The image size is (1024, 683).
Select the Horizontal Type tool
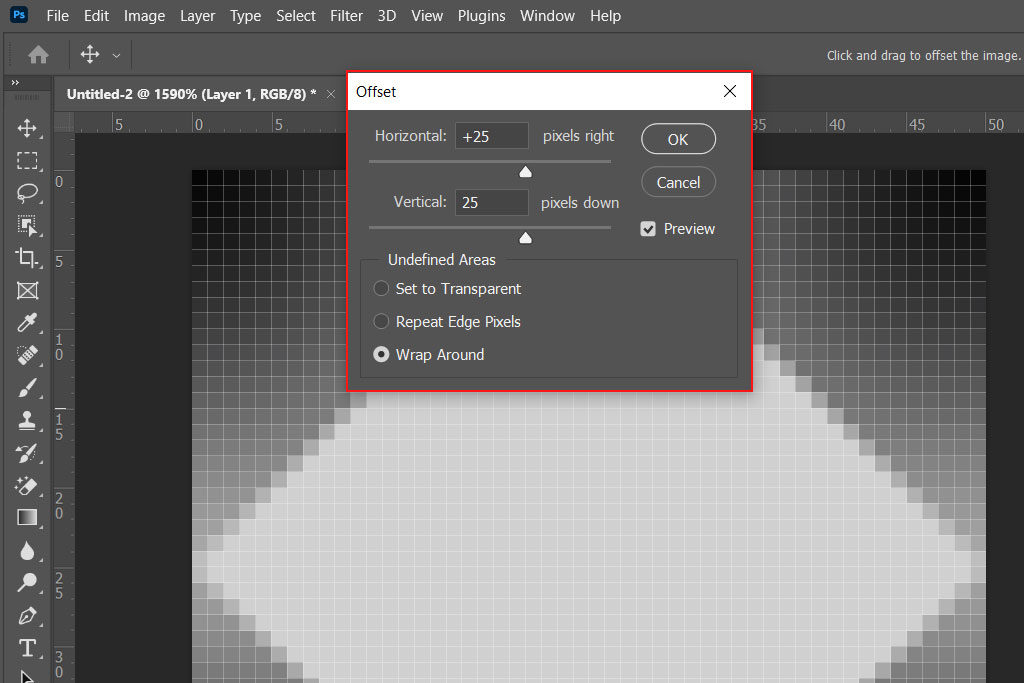(27, 648)
